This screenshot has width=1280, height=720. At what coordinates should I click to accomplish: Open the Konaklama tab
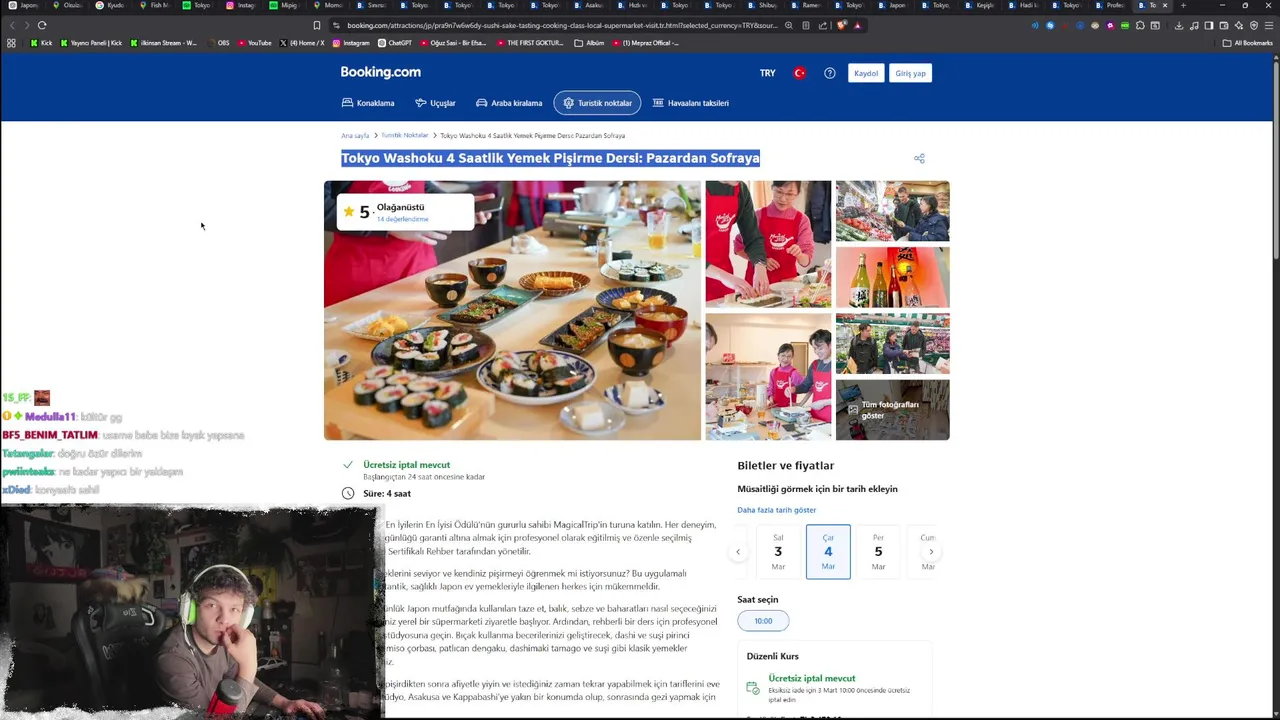(368, 103)
